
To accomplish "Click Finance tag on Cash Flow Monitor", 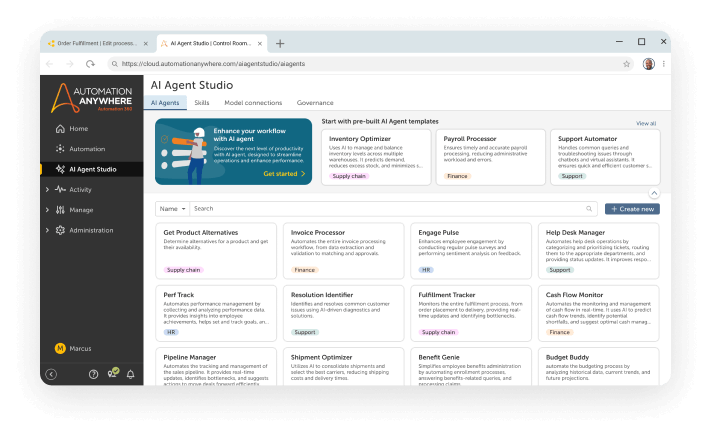I will (560, 332).
